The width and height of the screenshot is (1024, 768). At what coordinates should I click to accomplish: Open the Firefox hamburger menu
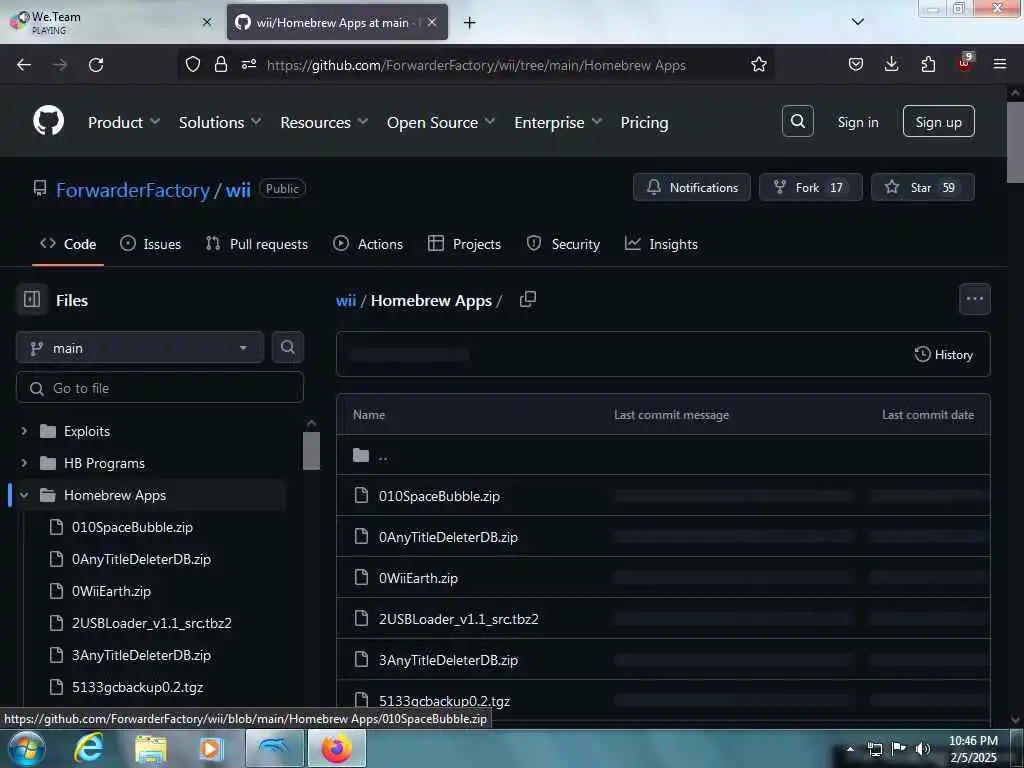[x=999, y=64]
